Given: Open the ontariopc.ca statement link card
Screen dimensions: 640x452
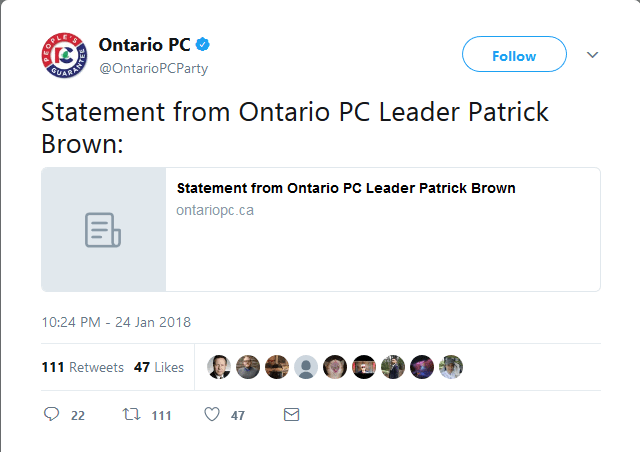Looking at the screenshot, I should tap(320, 229).
